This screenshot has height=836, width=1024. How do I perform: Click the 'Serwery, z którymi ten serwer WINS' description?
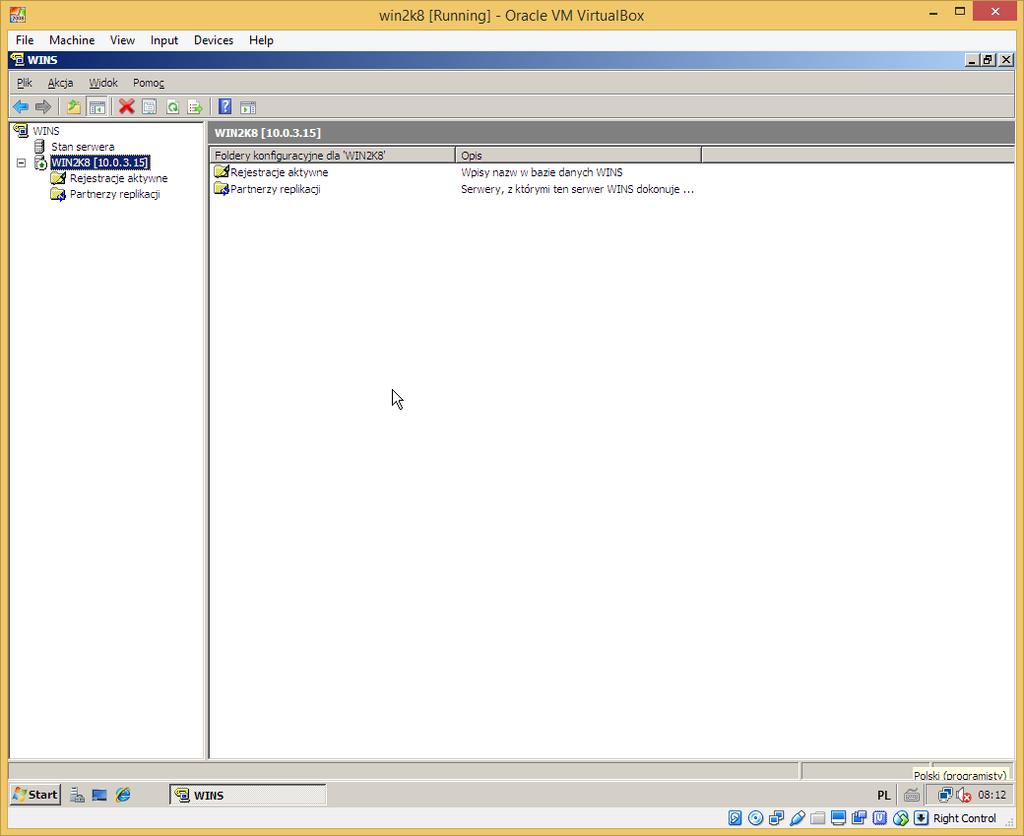click(577, 189)
